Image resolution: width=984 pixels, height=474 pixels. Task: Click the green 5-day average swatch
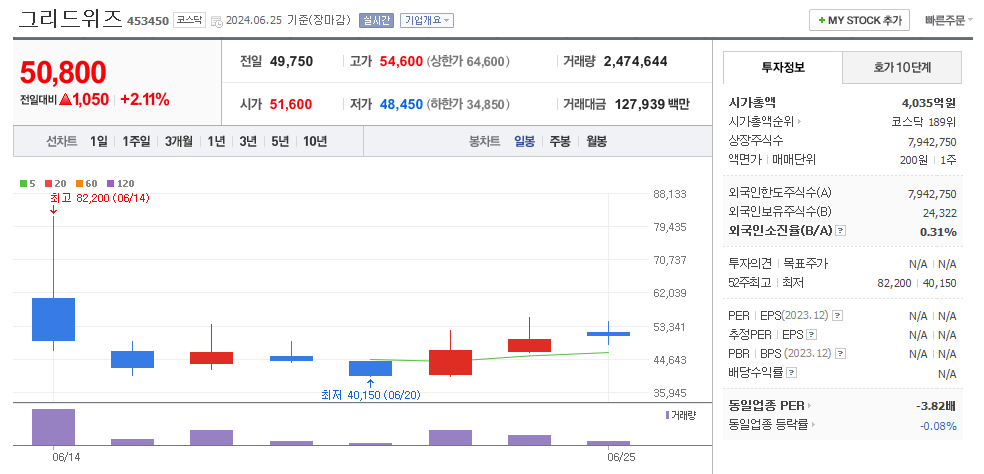(x=23, y=183)
